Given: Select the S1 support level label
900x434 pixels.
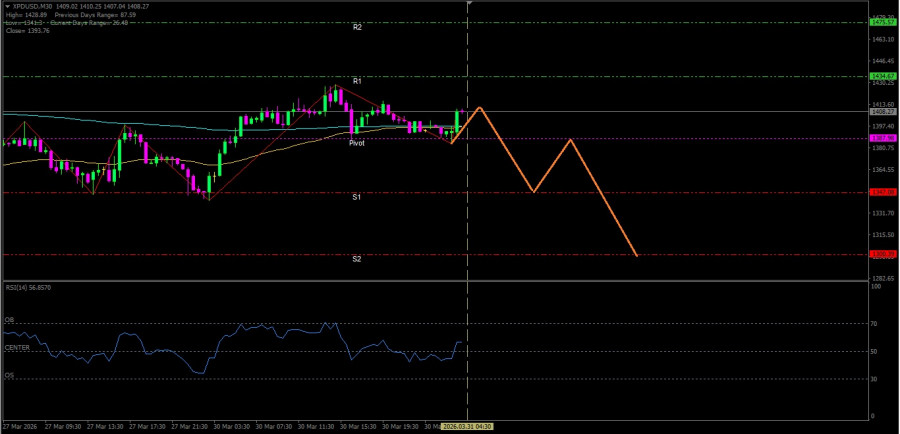Looking at the screenshot, I should (357, 198).
